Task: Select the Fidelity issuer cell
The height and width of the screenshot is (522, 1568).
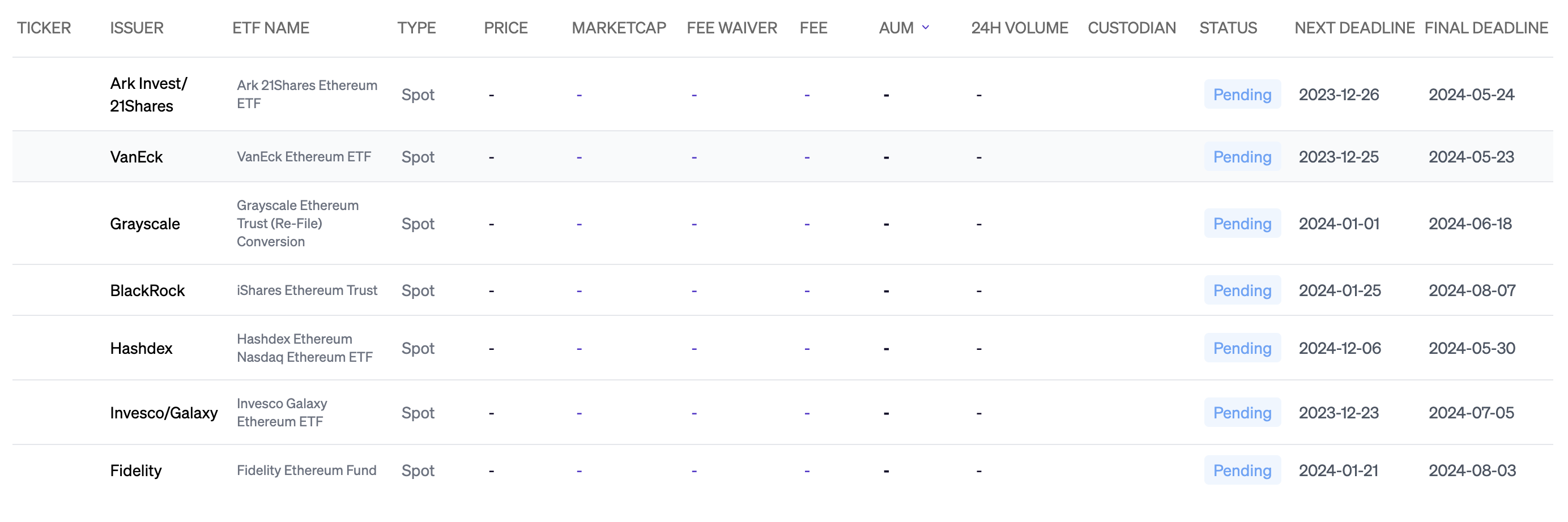Action: (136, 471)
